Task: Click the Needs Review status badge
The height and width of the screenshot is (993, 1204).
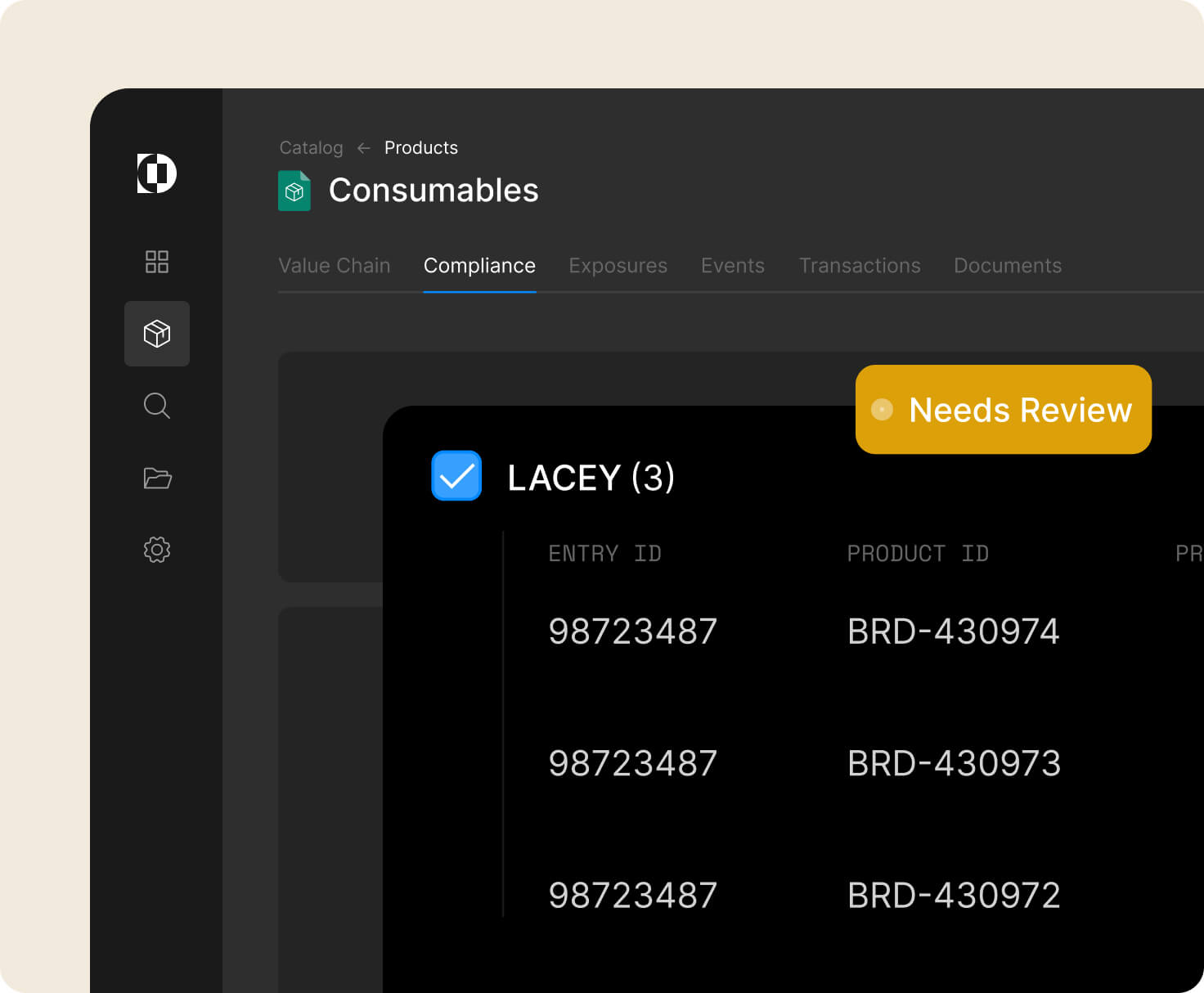Action: pyautogui.click(x=1004, y=409)
